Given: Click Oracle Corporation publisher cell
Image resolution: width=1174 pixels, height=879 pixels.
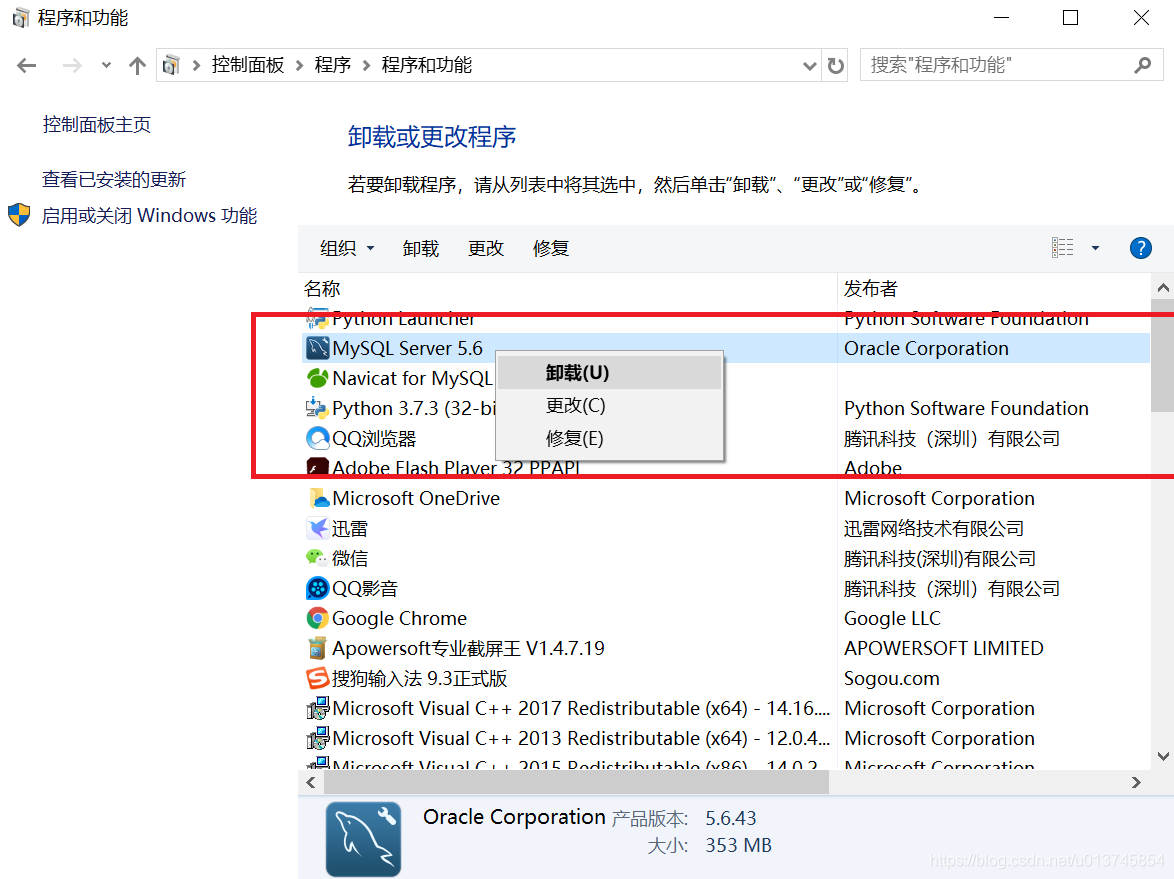Looking at the screenshot, I should pos(926,348).
